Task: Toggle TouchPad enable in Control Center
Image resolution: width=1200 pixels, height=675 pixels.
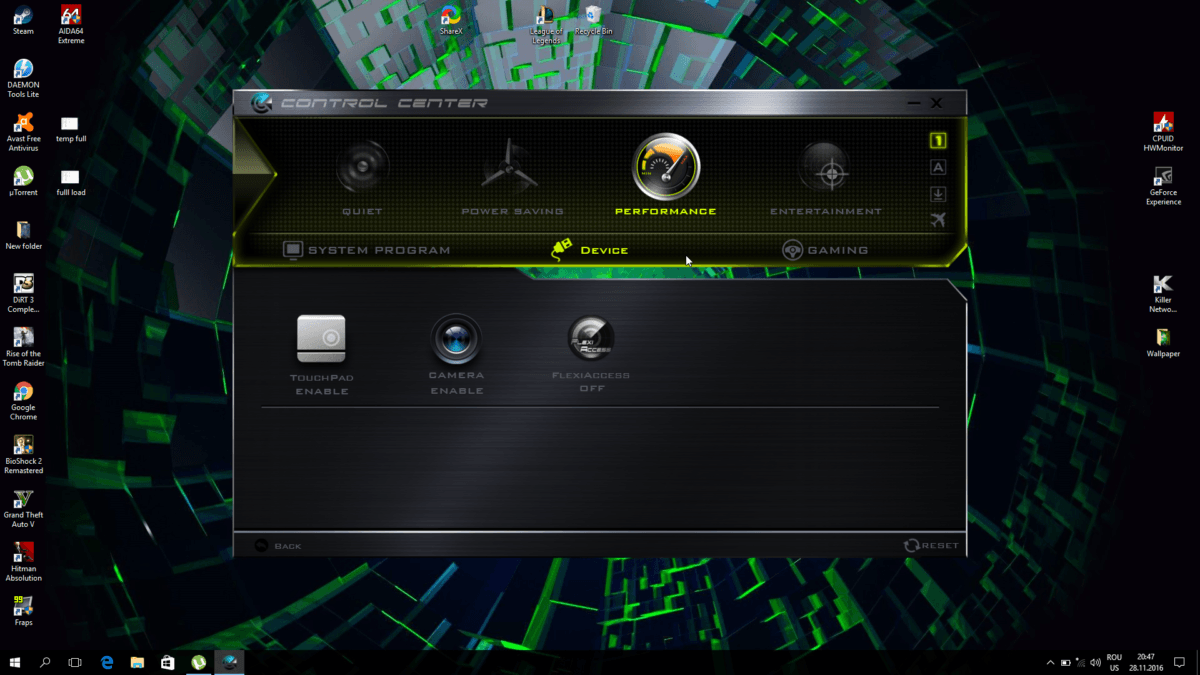Action: point(321,339)
